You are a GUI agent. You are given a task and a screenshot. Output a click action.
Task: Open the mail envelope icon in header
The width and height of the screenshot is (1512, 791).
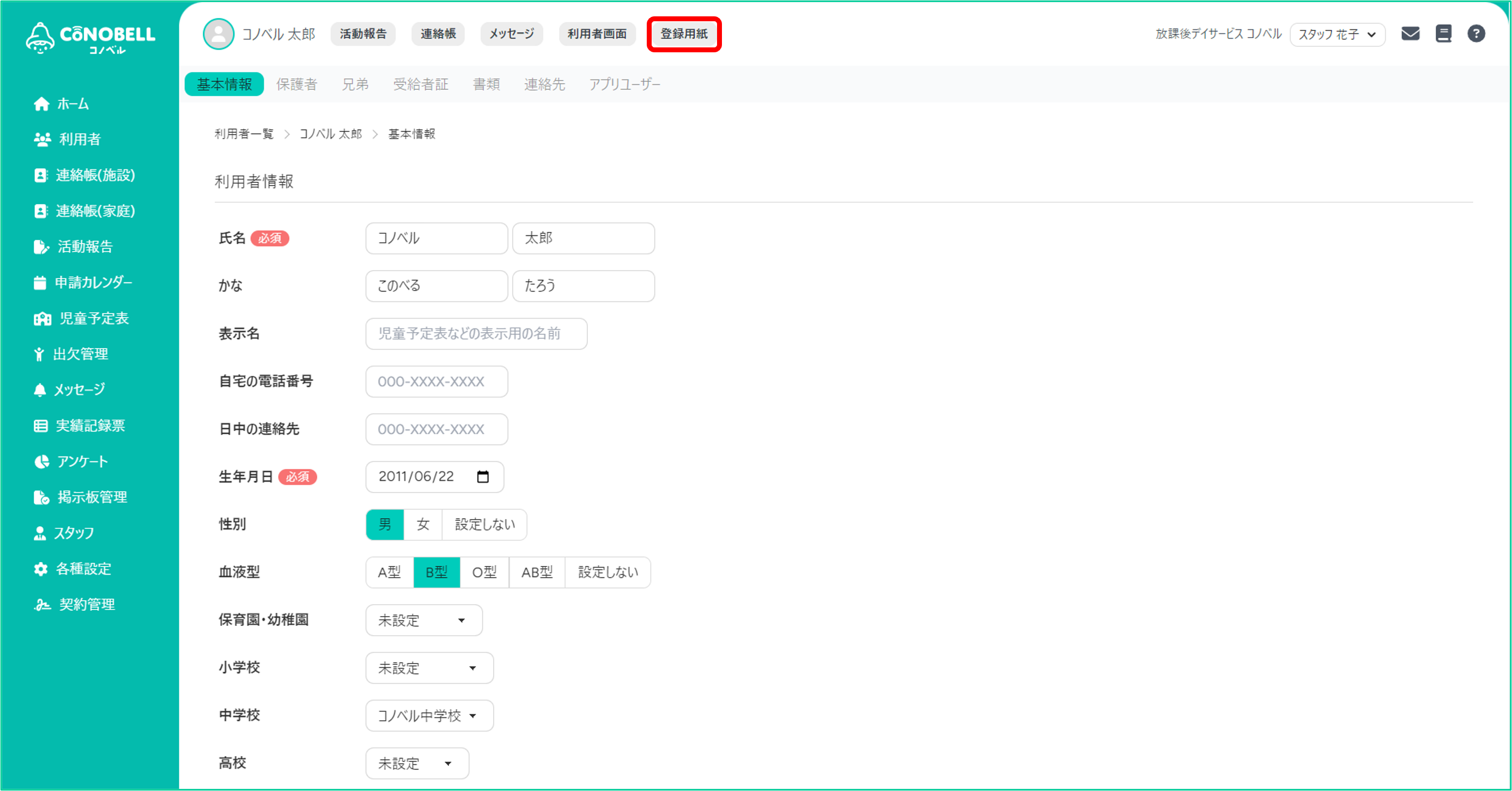coord(1410,33)
